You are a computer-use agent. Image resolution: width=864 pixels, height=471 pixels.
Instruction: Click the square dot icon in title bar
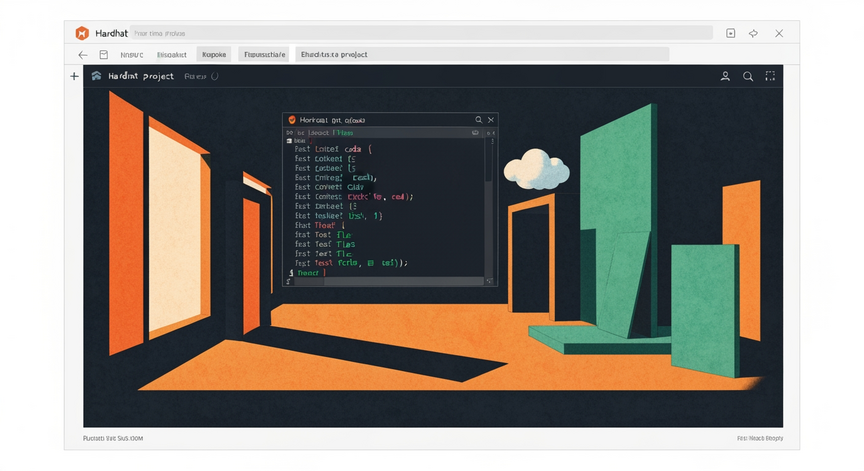click(731, 33)
